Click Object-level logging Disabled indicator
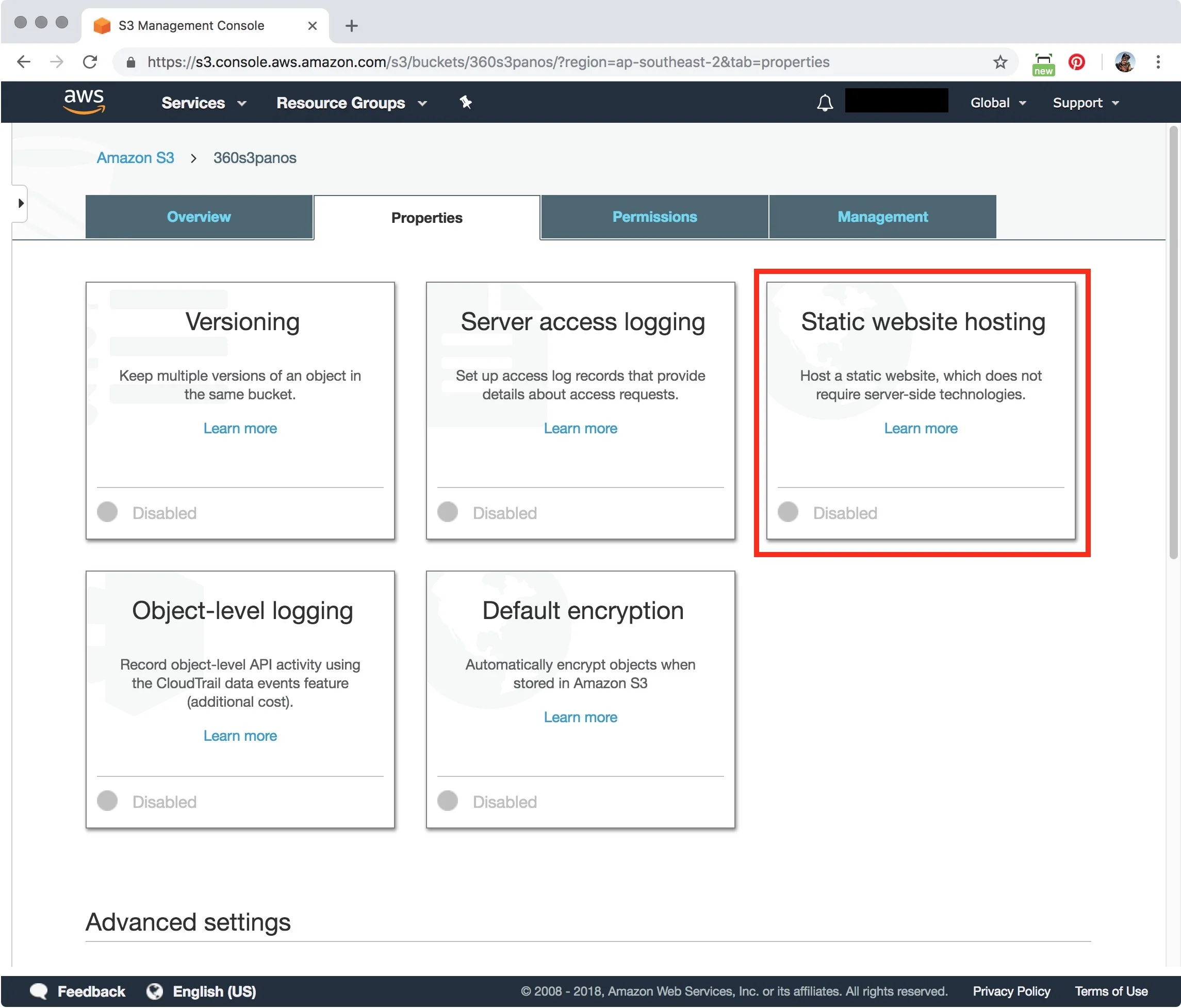 coord(107,801)
